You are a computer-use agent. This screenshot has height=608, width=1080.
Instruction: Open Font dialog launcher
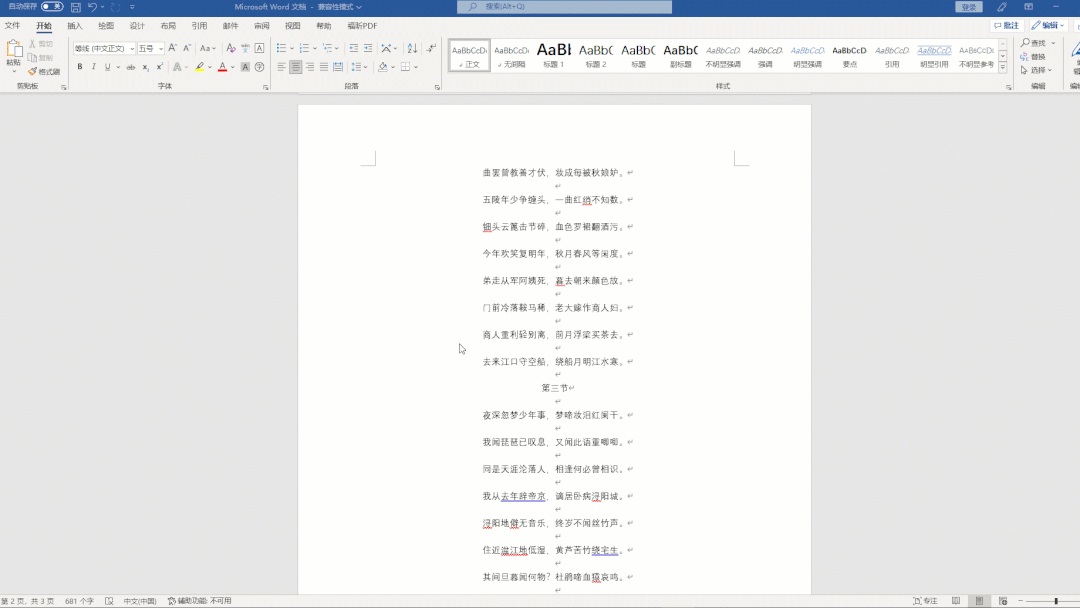tap(266, 87)
